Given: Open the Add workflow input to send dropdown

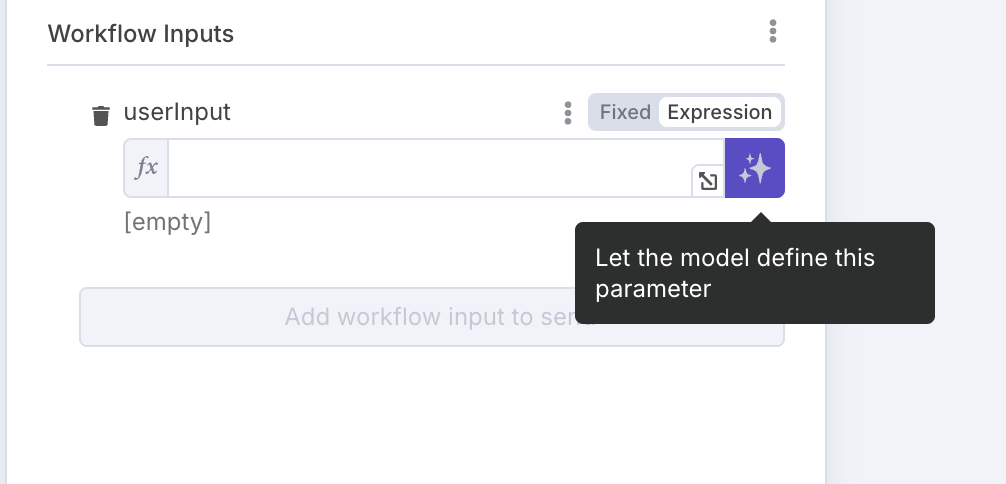Looking at the screenshot, I should (x=432, y=317).
